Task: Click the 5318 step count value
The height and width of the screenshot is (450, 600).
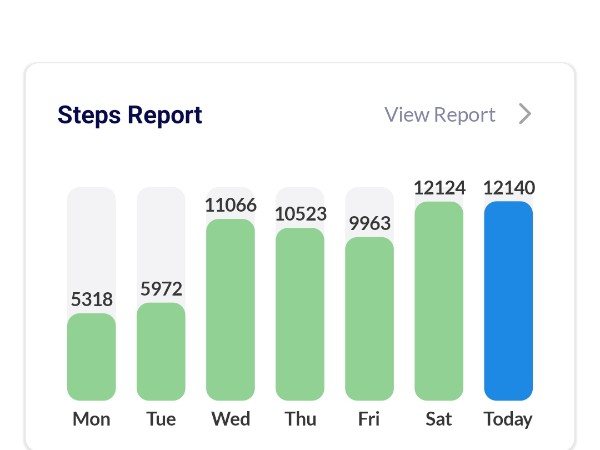Action: (91, 299)
